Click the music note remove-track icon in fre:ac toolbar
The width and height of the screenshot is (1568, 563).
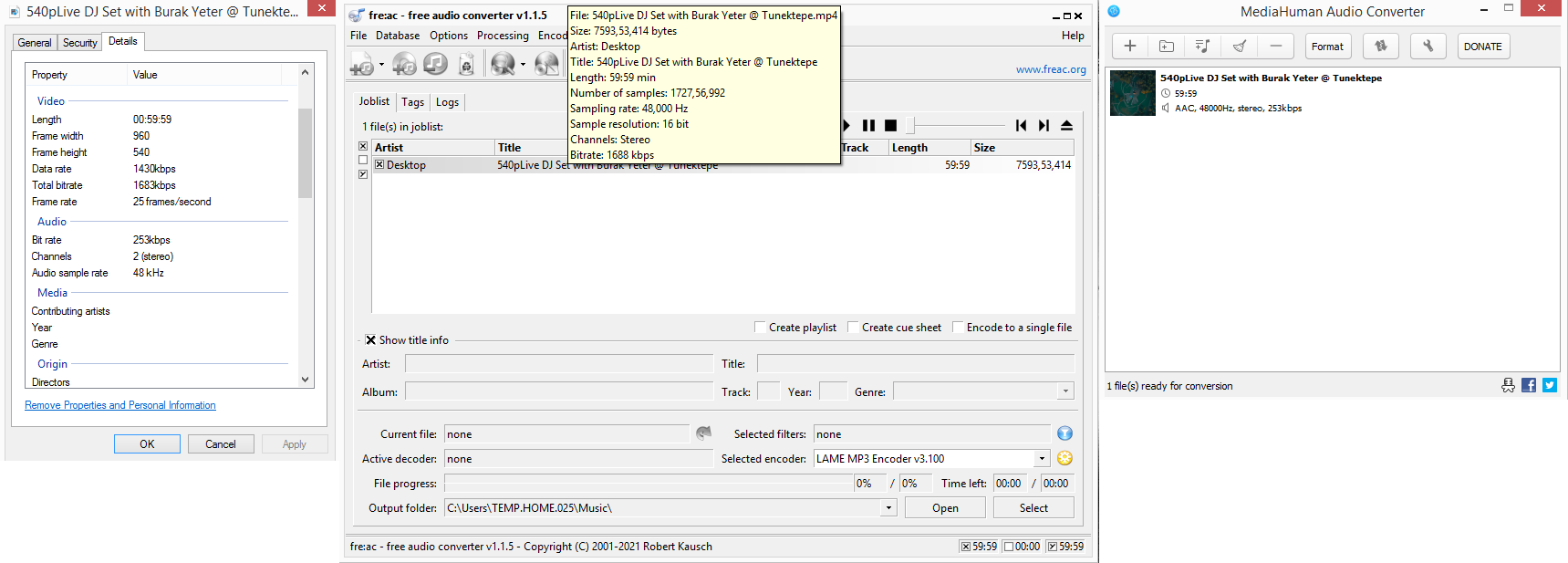435,64
